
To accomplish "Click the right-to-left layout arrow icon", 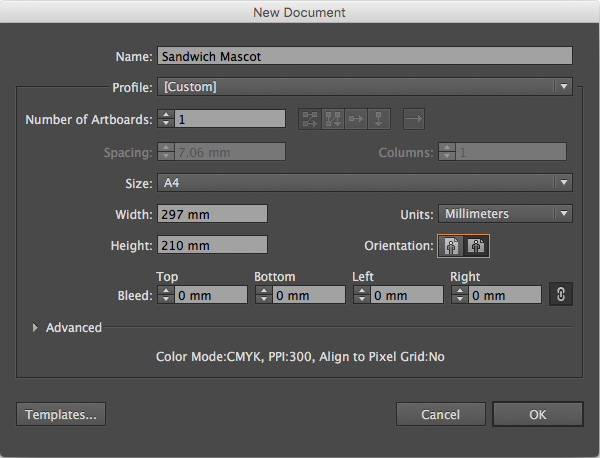I will (x=414, y=119).
